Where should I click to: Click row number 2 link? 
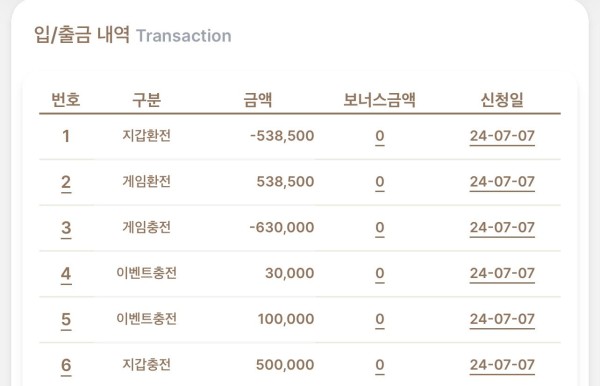click(x=66, y=182)
